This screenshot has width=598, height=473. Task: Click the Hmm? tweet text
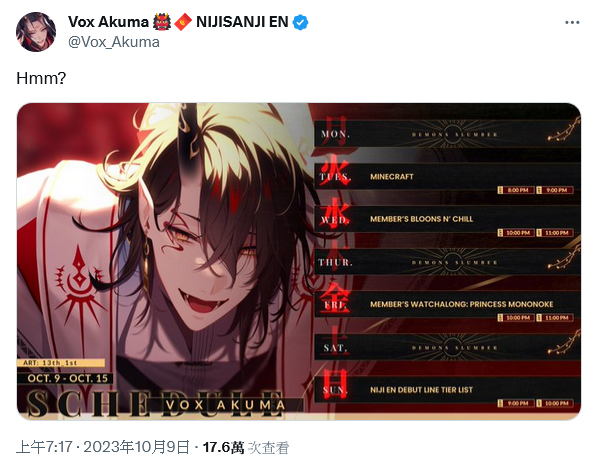pyautogui.click(x=41, y=78)
